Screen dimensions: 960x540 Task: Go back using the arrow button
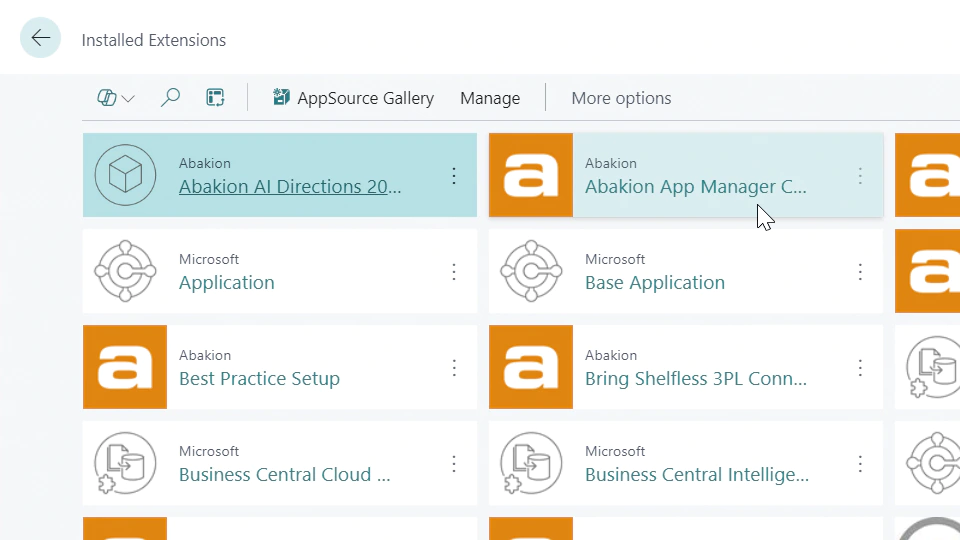point(40,38)
